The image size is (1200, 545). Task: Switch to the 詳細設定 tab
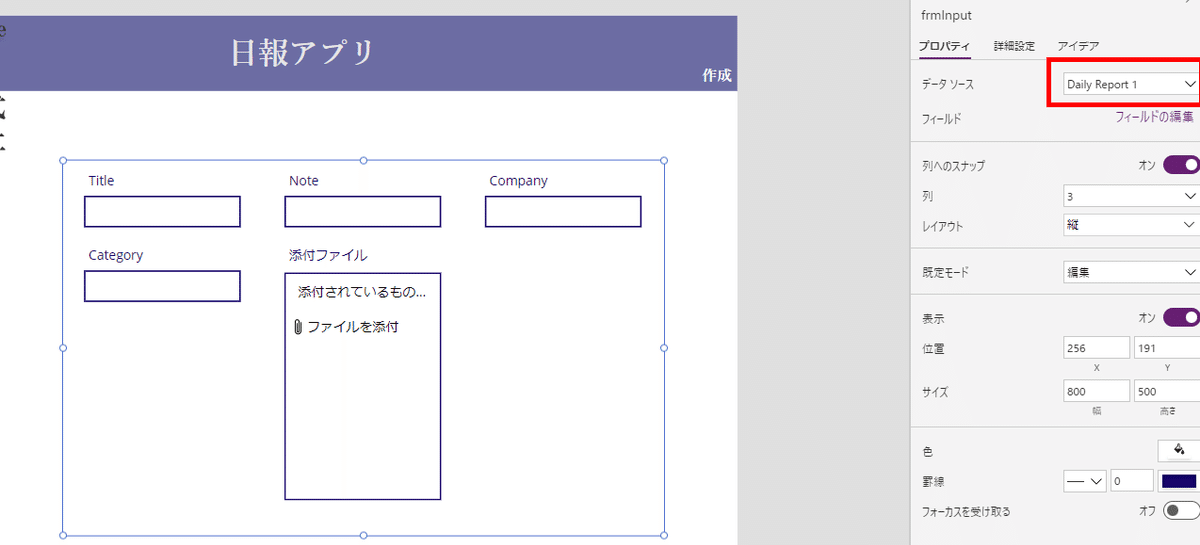pyautogui.click(x=1012, y=46)
